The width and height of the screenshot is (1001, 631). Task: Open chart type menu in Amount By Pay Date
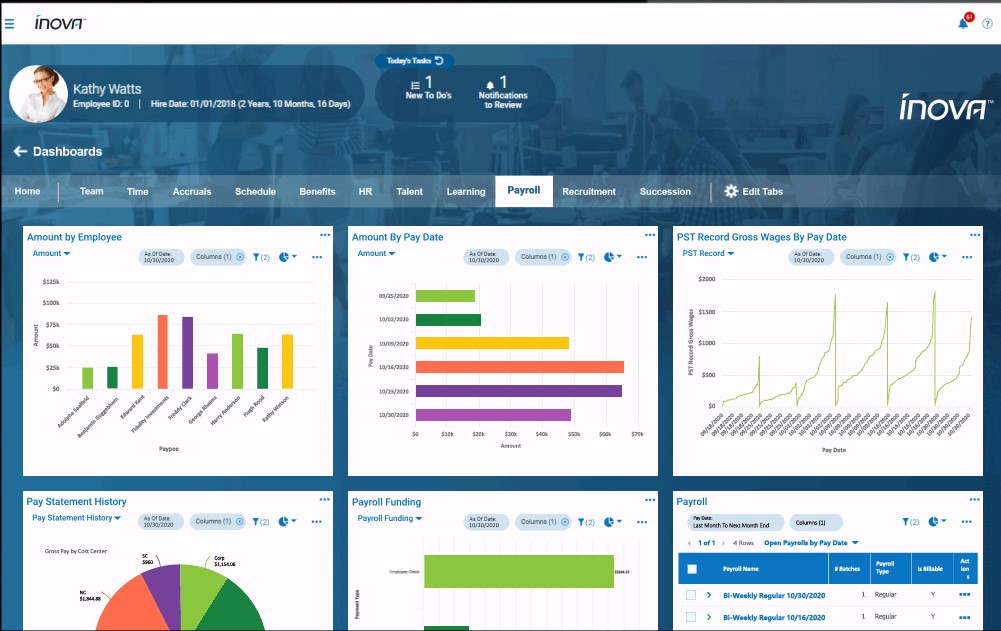(612, 257)
